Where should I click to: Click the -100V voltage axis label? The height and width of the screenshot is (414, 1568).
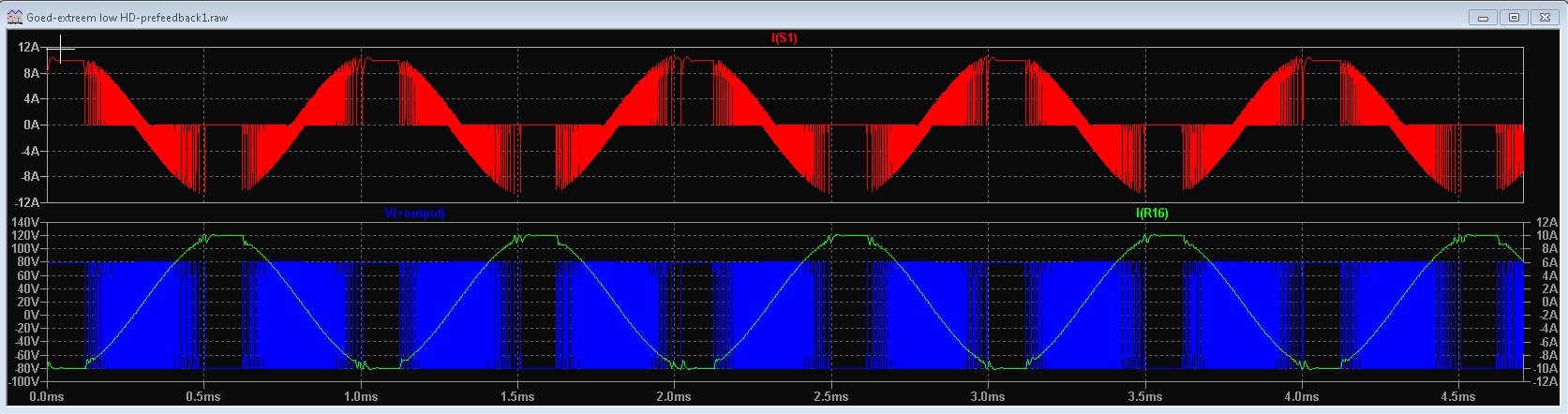[25, 382]
